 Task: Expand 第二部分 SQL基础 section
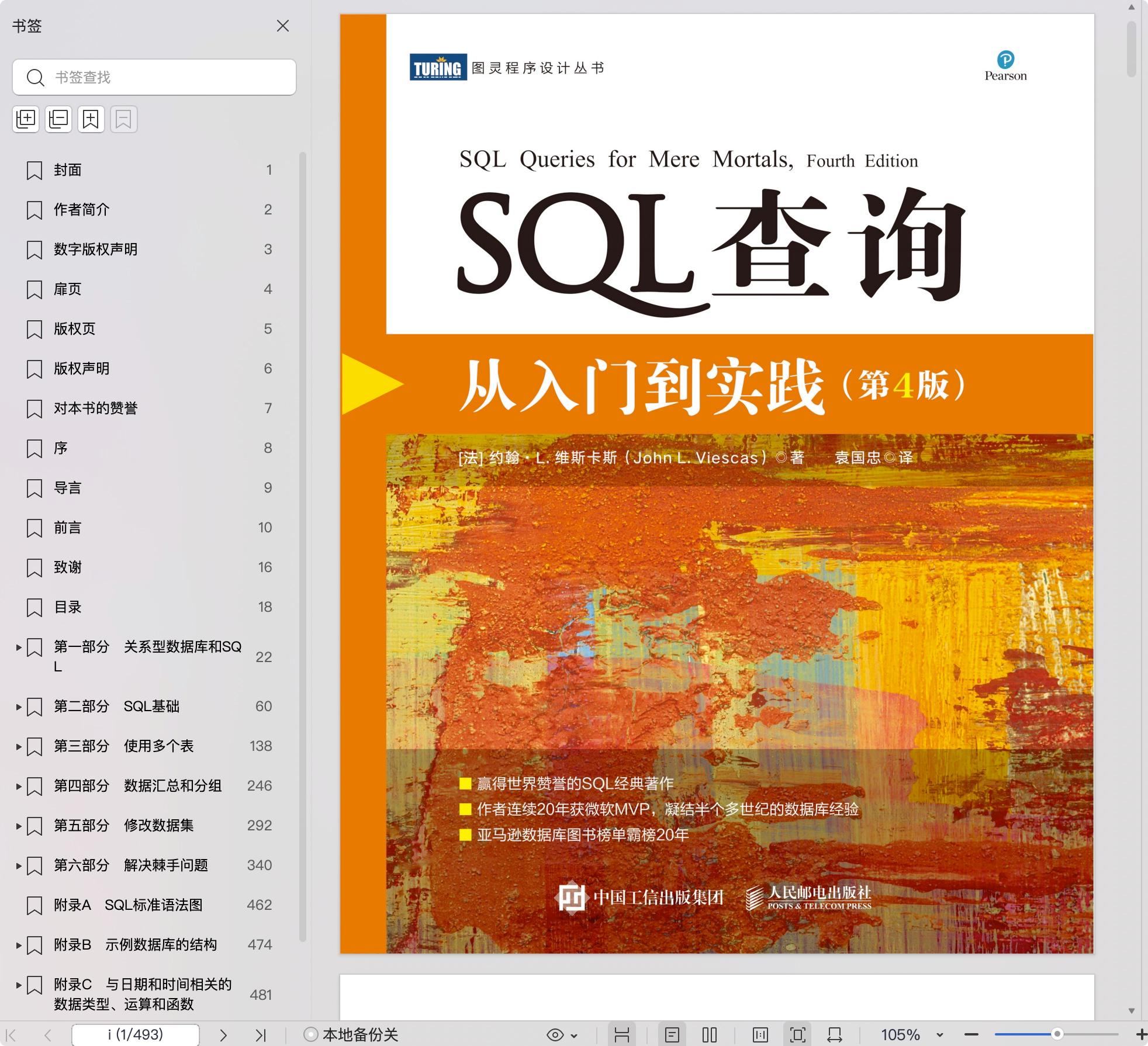click(19, 707)
